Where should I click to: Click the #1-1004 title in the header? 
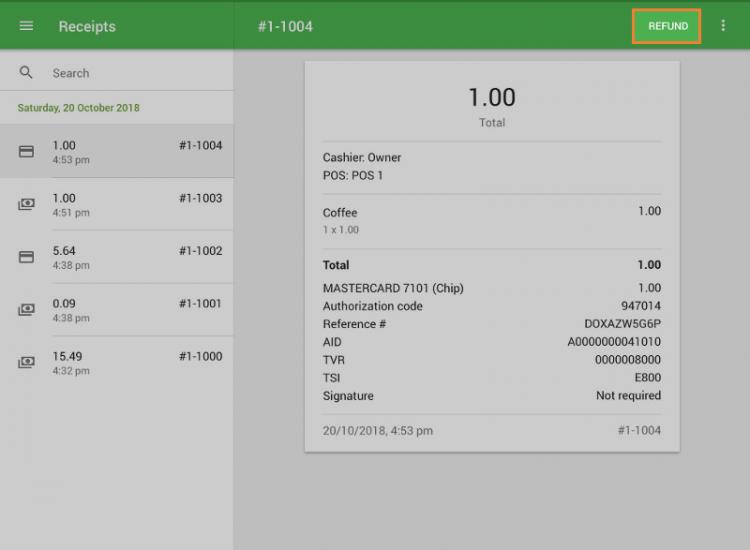286,26
